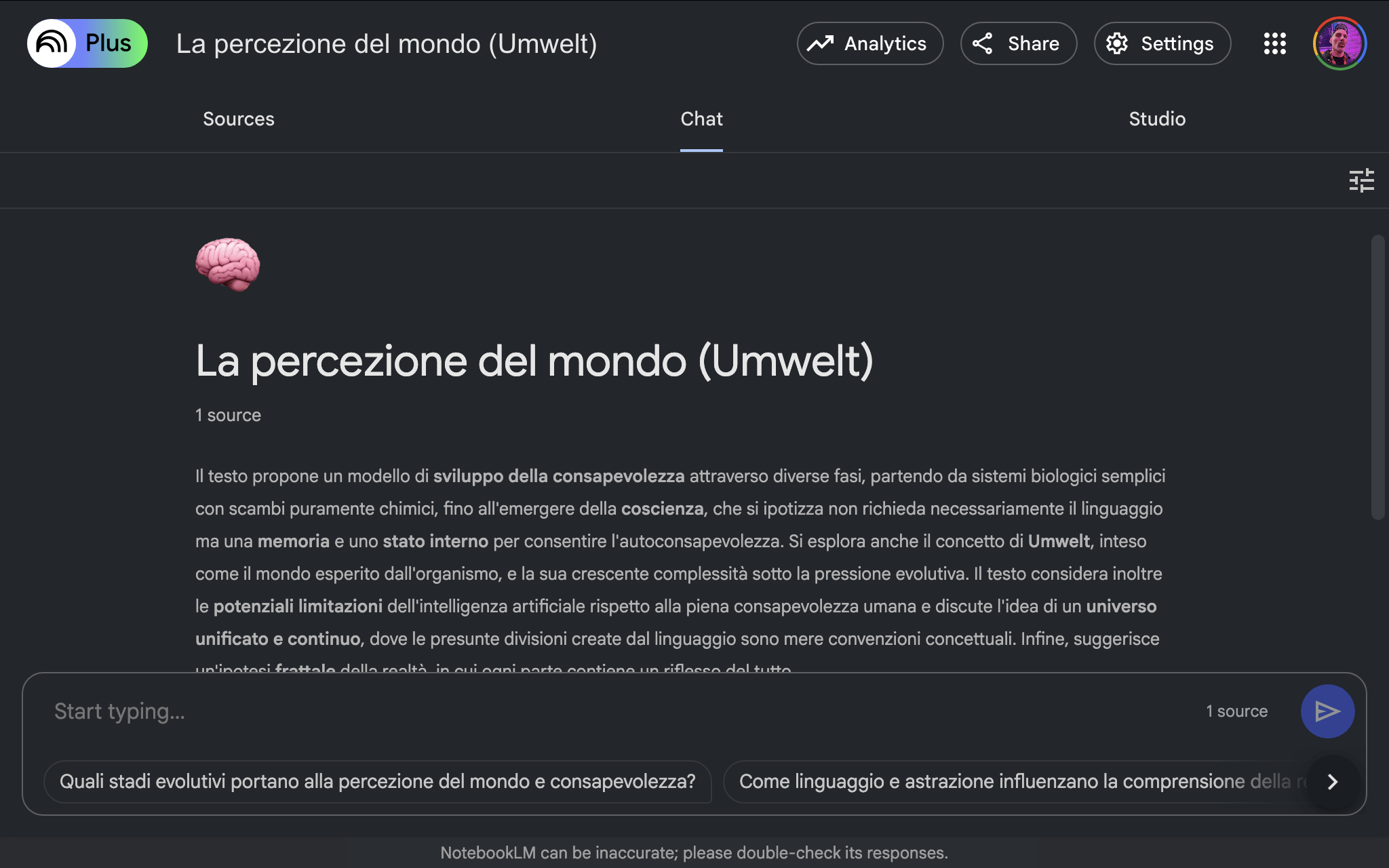The height and width of the screenshot is (868, 1389).
Task: Click the notebook title in header
Action: pos(387,44)
